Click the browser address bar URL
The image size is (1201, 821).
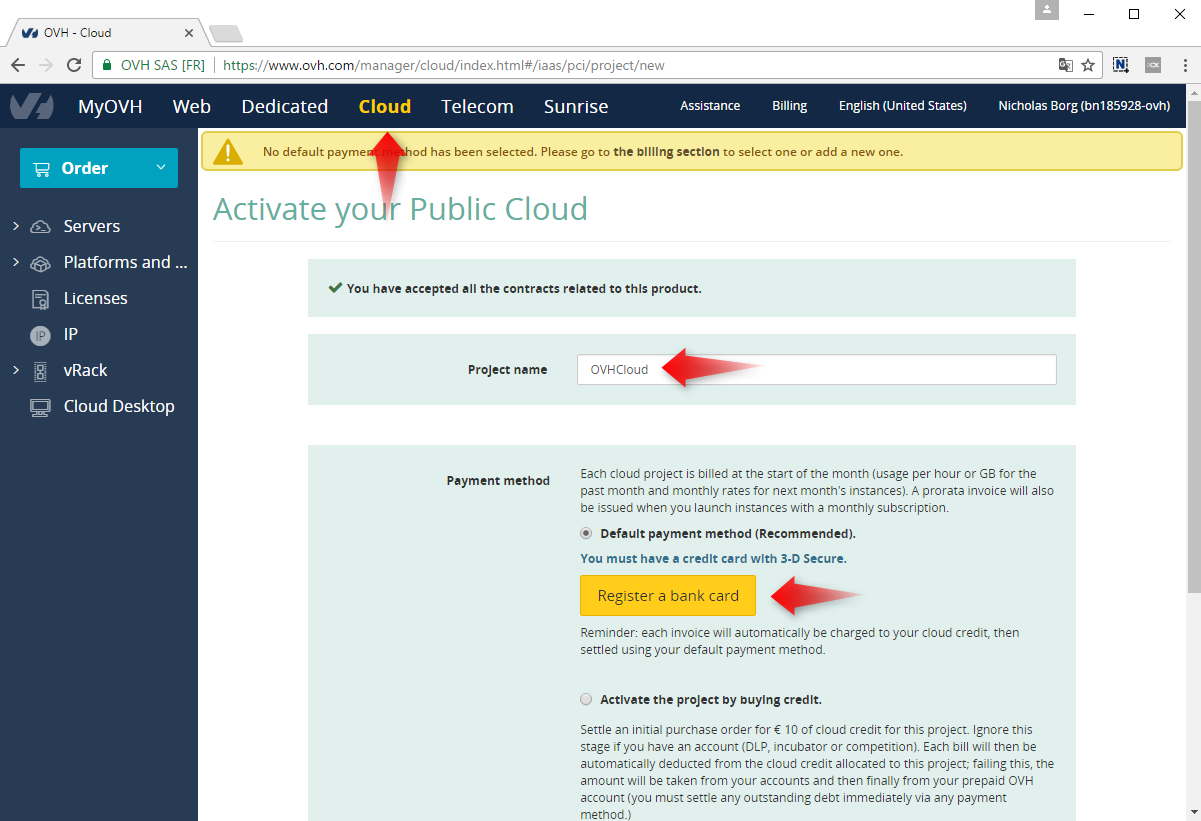[x=444, y=65]
